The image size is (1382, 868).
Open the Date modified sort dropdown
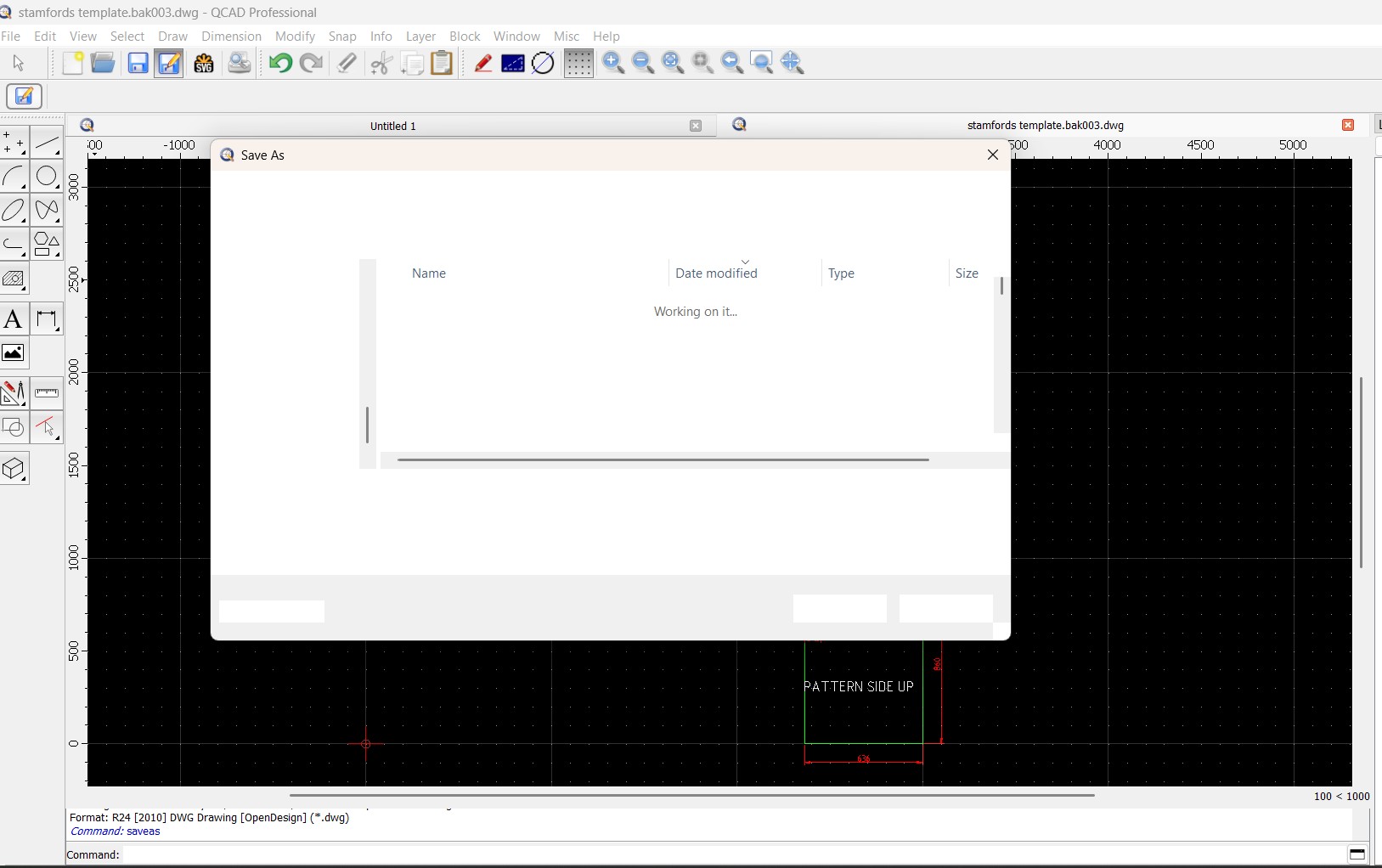tap(746, 262)
